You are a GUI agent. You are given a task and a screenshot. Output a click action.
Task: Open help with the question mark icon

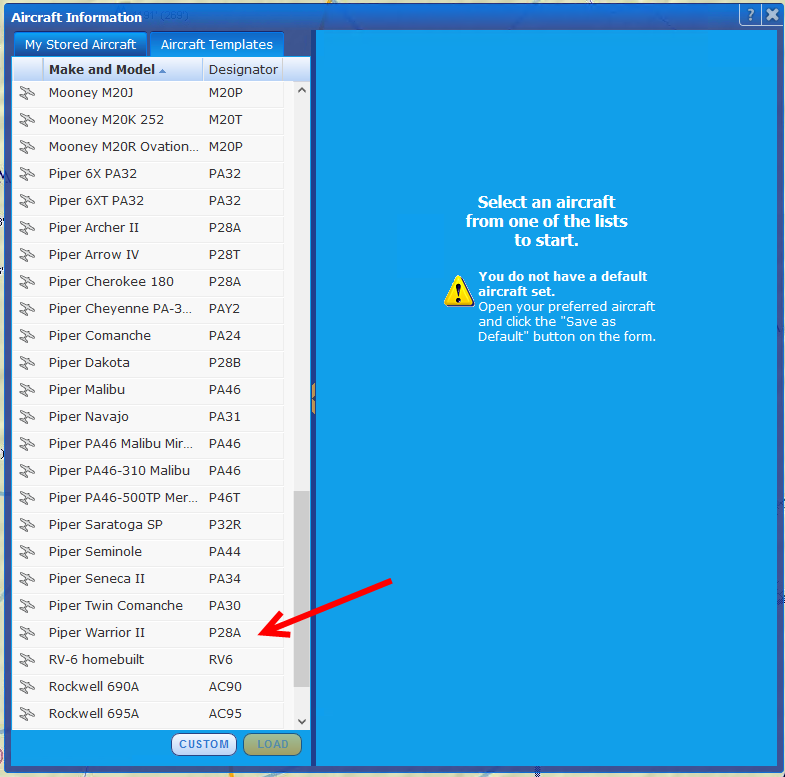750,15
